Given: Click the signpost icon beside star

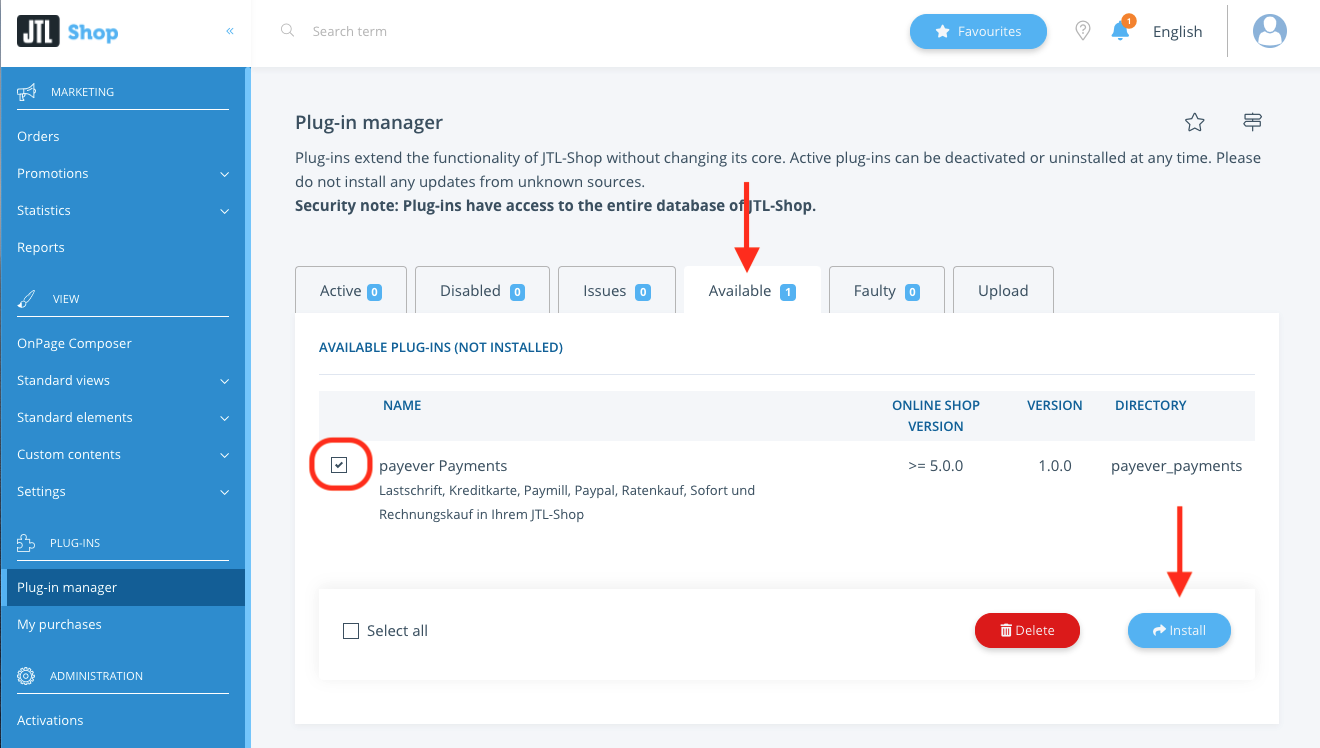Looking at the screenshot, I should [1252, 122].
